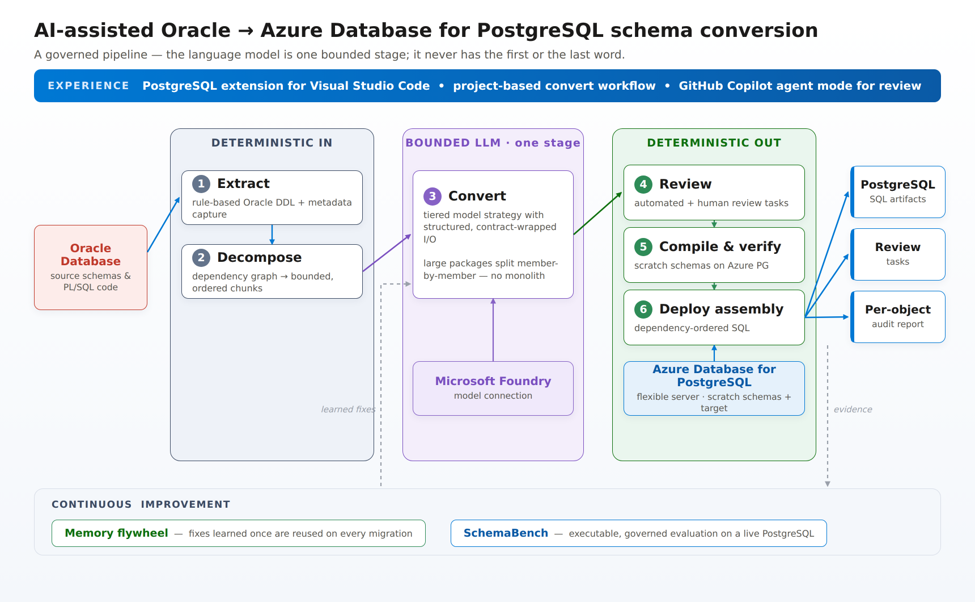The image size is (975, 602).
Task: Click 'fixes learned once are reused' description
Action: tap(300, 534)
